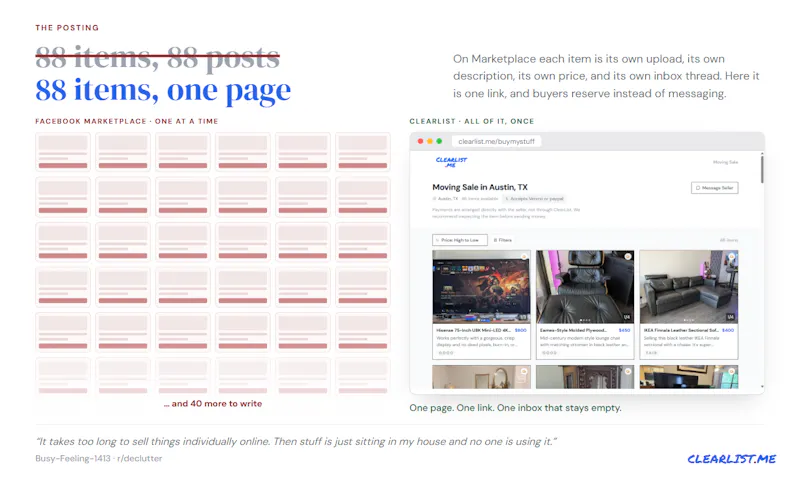The width and height of the screenshot is (800, 479).
Task: Click the Accepts Venmo or paypal badge
Action: (534, 198)
